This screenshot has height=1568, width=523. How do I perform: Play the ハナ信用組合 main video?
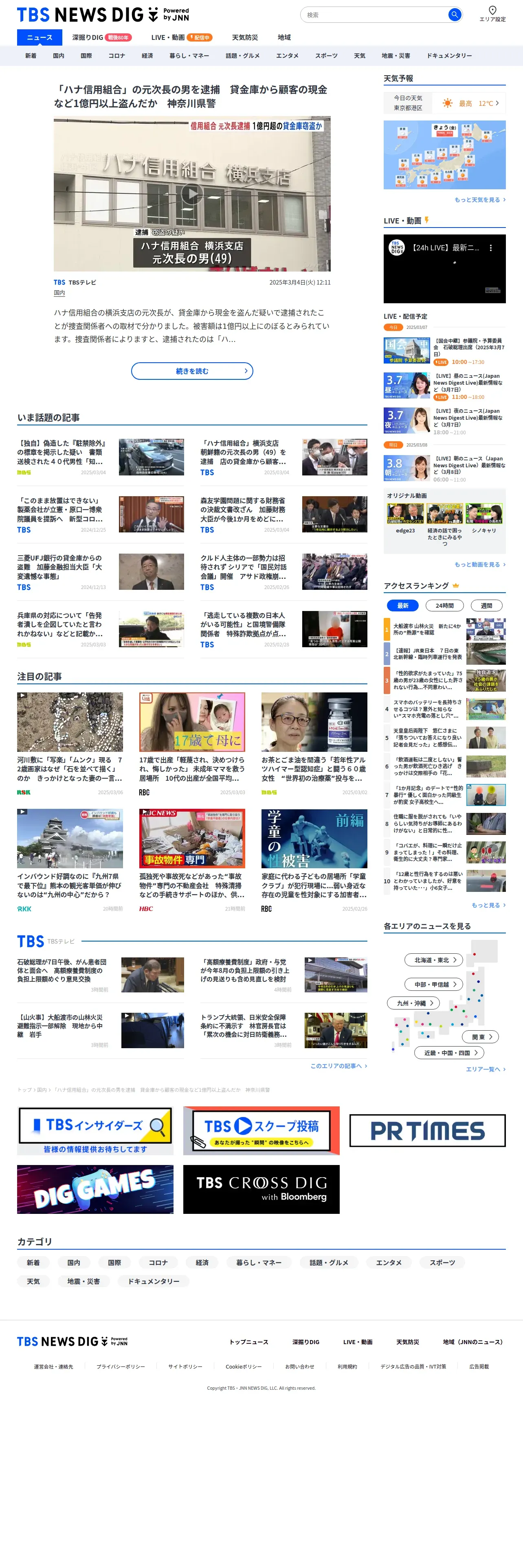(x=192, y=194)
